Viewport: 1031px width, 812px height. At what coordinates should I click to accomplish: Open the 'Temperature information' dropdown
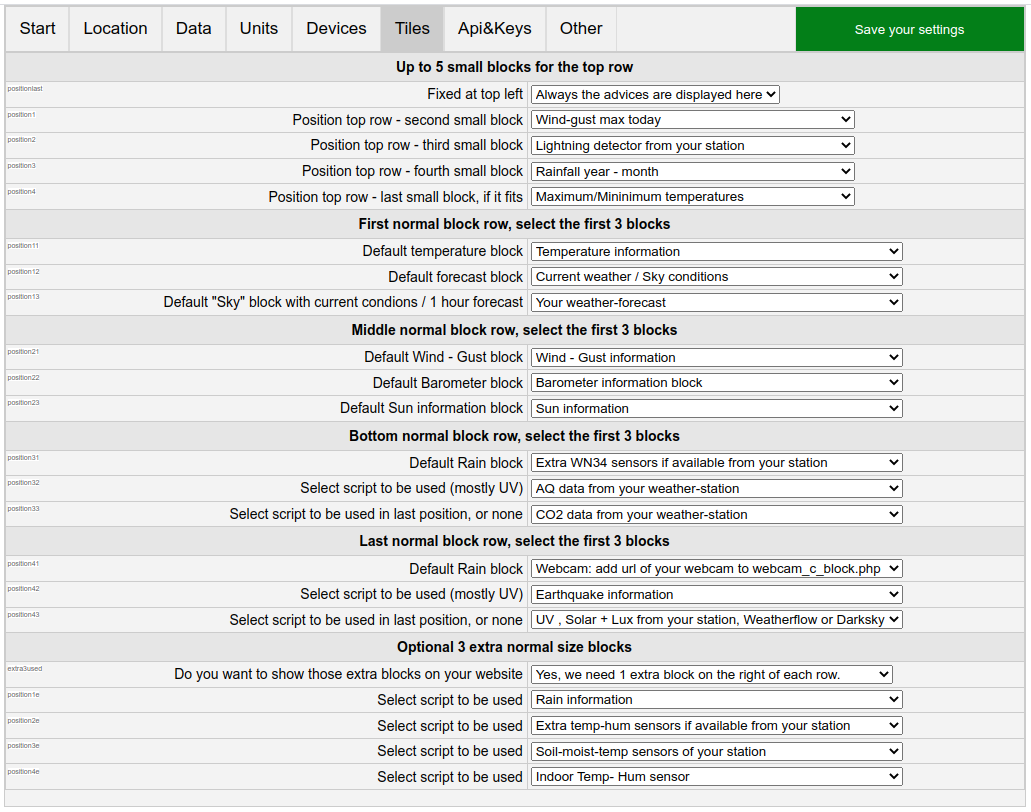coord(717,251)
